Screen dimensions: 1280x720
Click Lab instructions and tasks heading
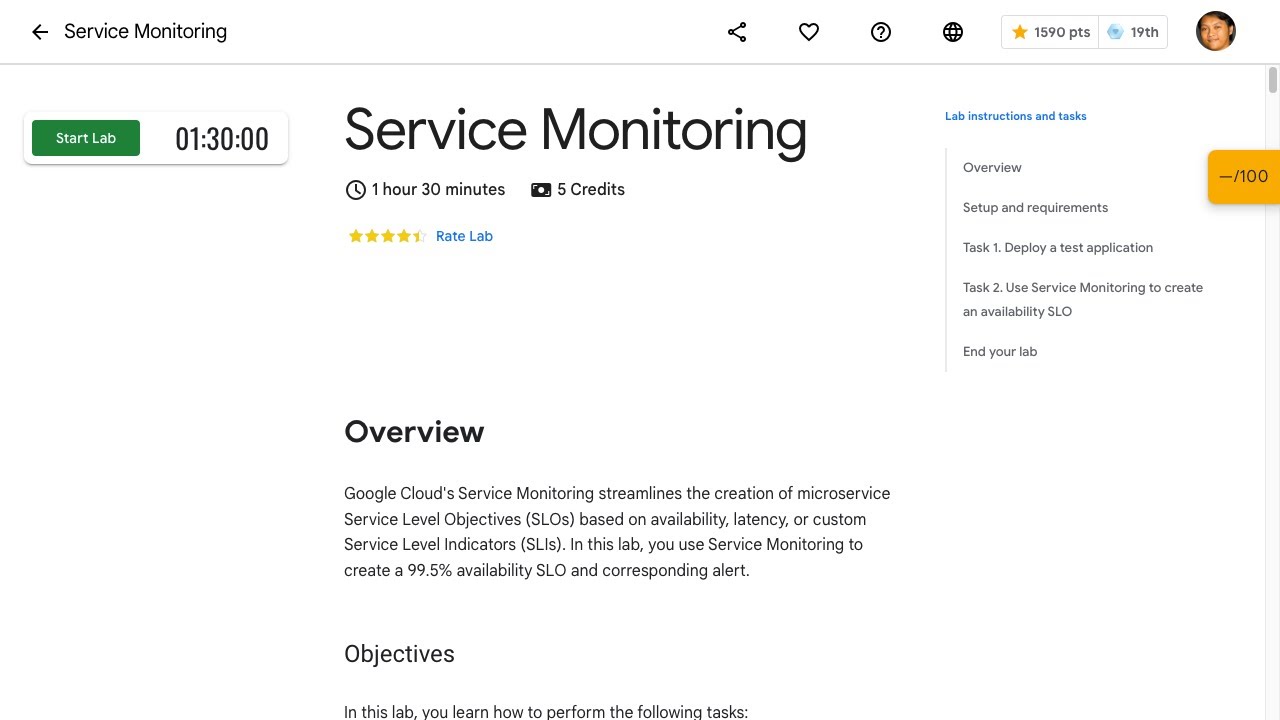1015,116
